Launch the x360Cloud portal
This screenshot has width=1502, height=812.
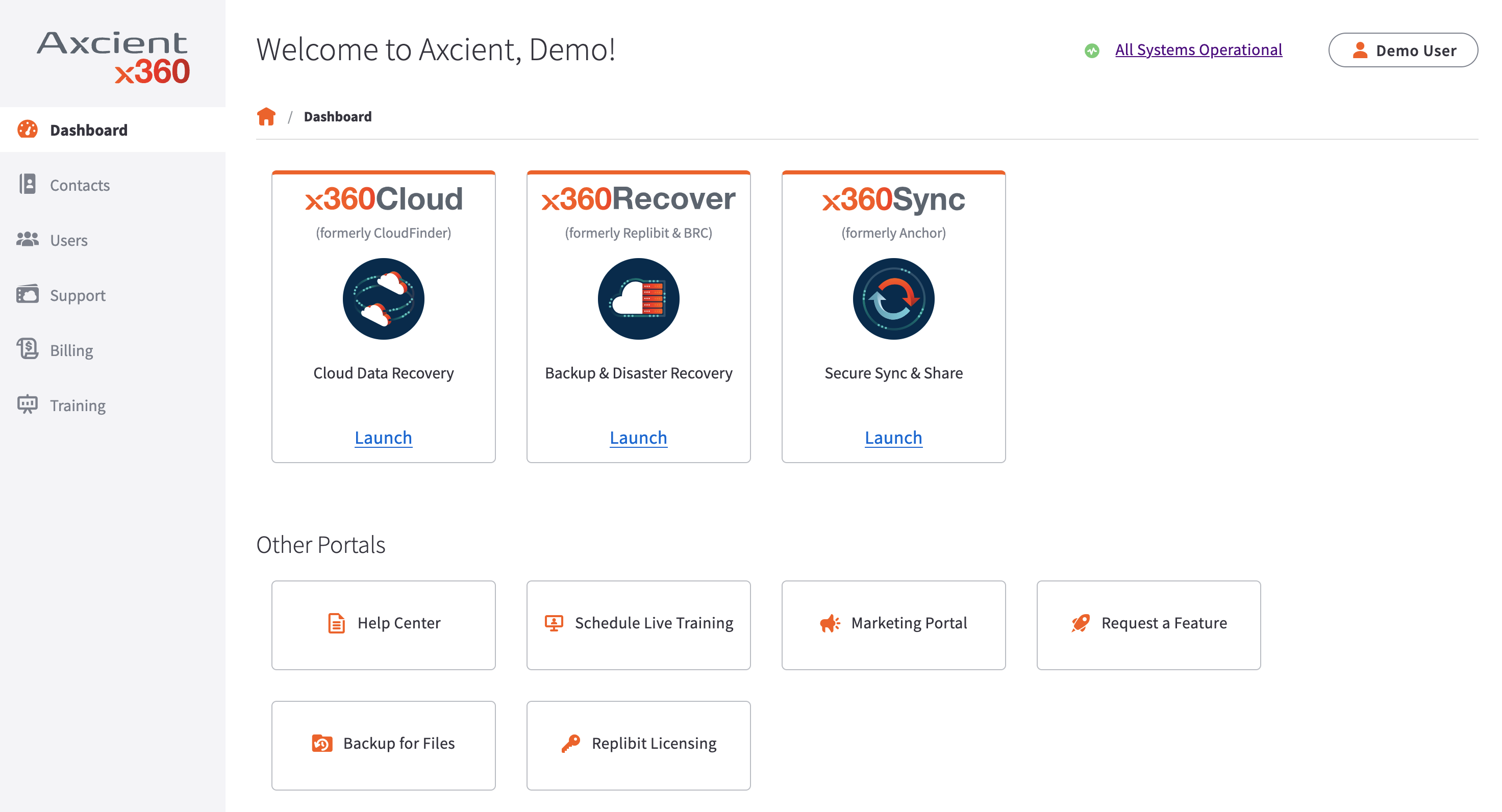coord(383,437)
